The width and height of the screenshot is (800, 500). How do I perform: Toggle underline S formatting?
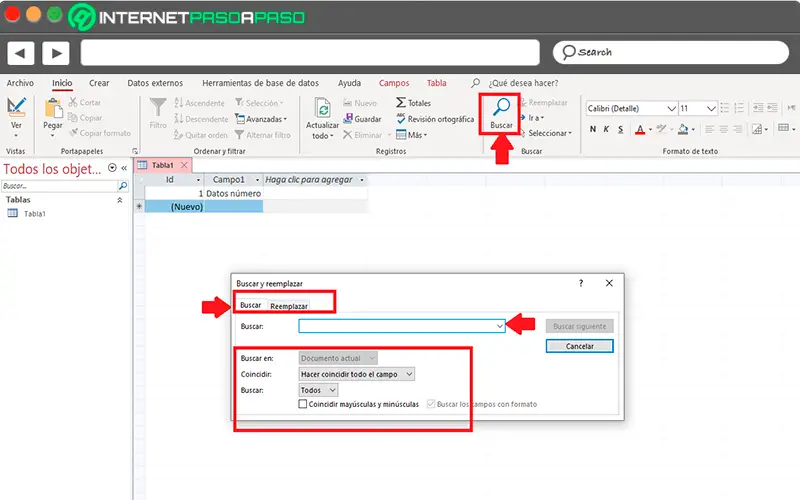[620, 129]
